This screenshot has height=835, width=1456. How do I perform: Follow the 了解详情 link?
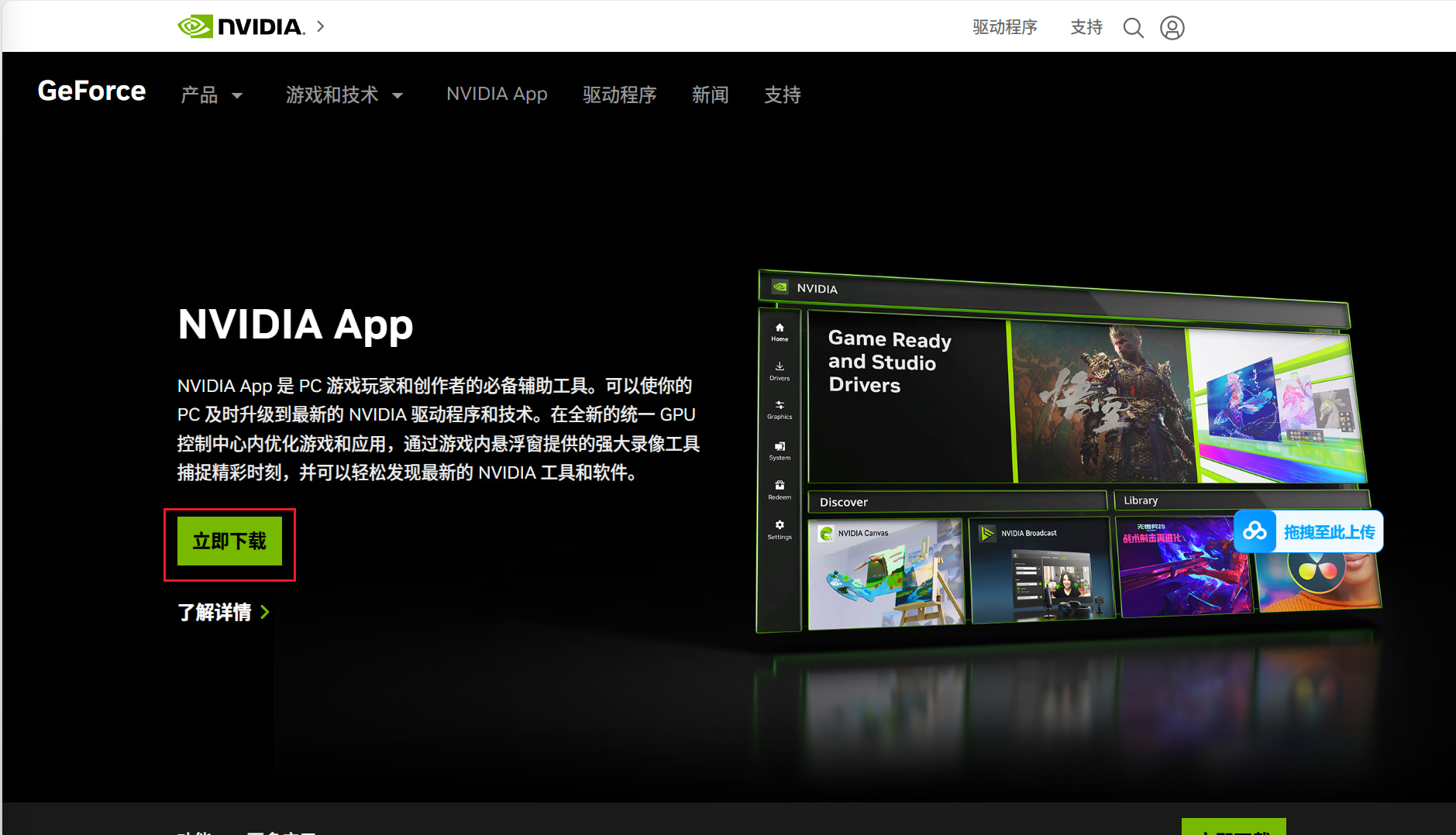(x=223, y=612)
